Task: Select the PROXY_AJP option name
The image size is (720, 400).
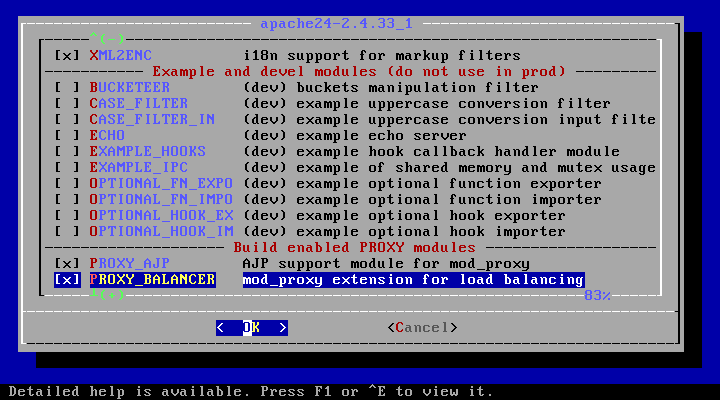Action: coord(129,264)
